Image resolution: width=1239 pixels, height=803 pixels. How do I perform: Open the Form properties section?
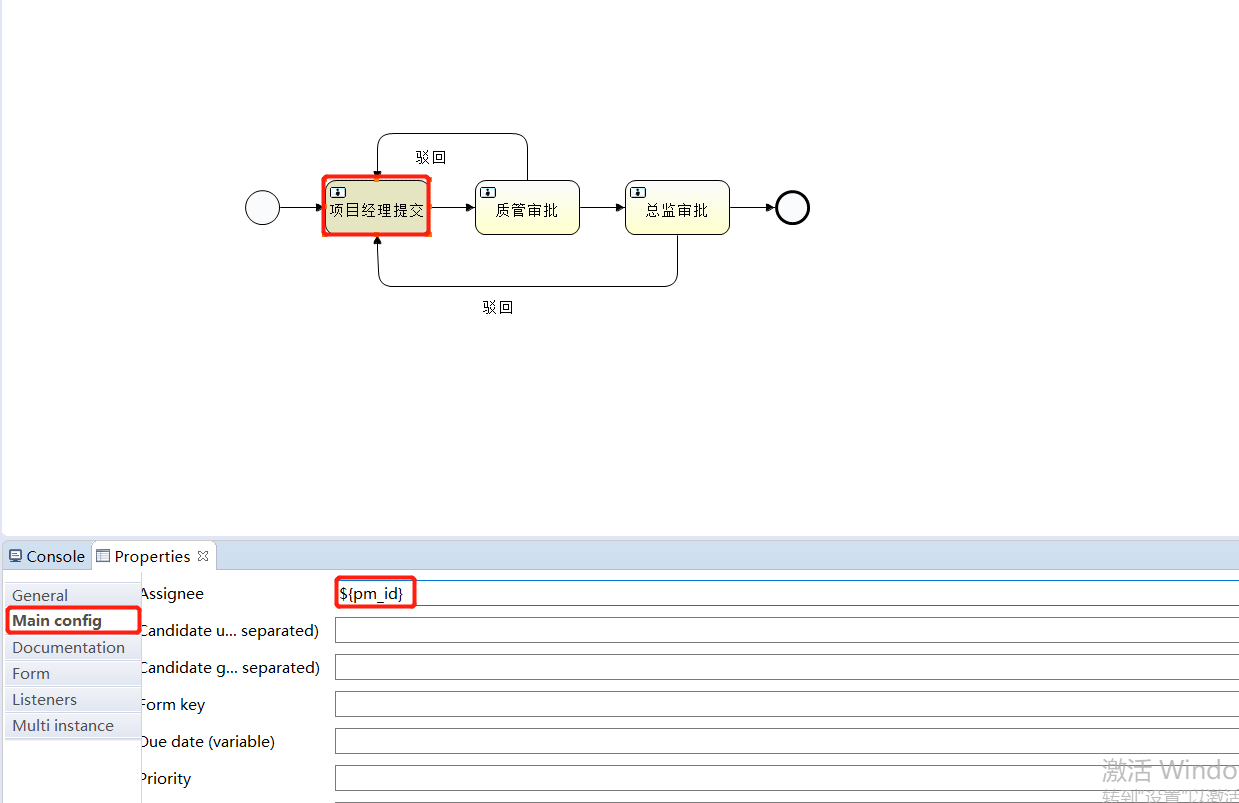pos(30,673)
